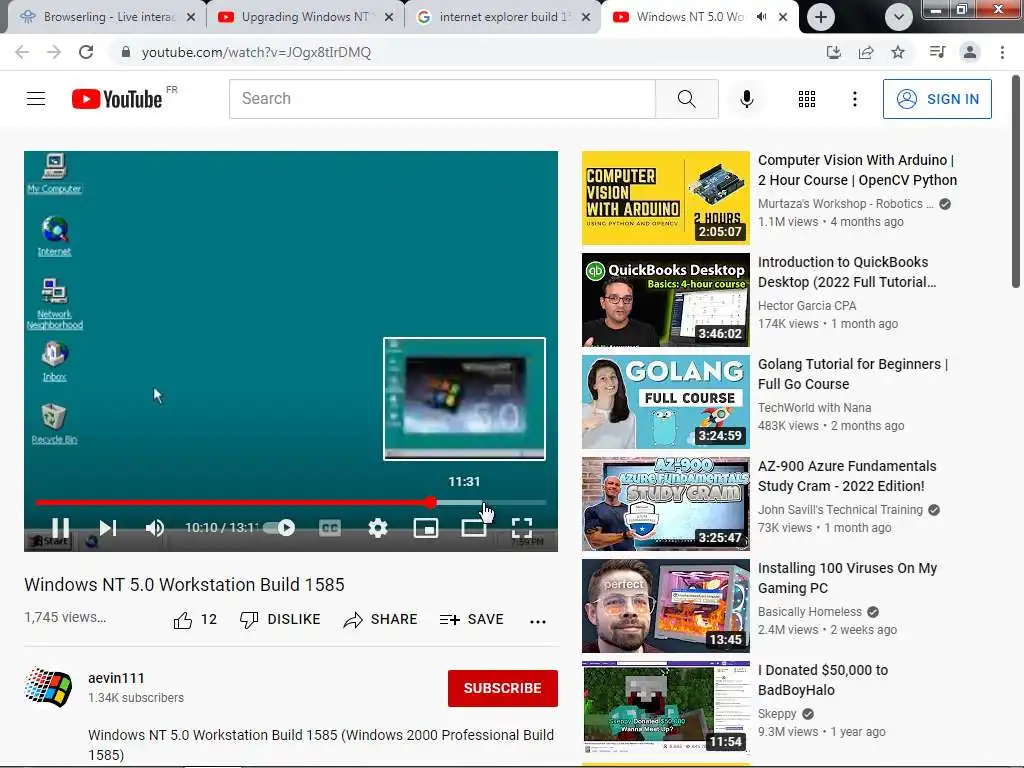
Task: Toggle closed captions on the video
Action: (330, 528)
